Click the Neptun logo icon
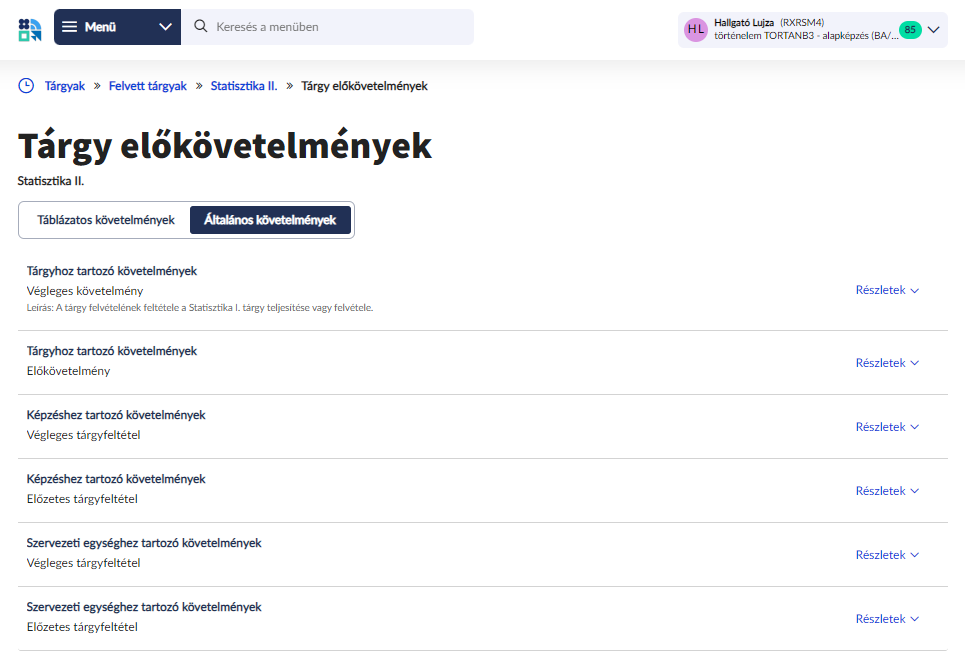 (x=30, y=30)
